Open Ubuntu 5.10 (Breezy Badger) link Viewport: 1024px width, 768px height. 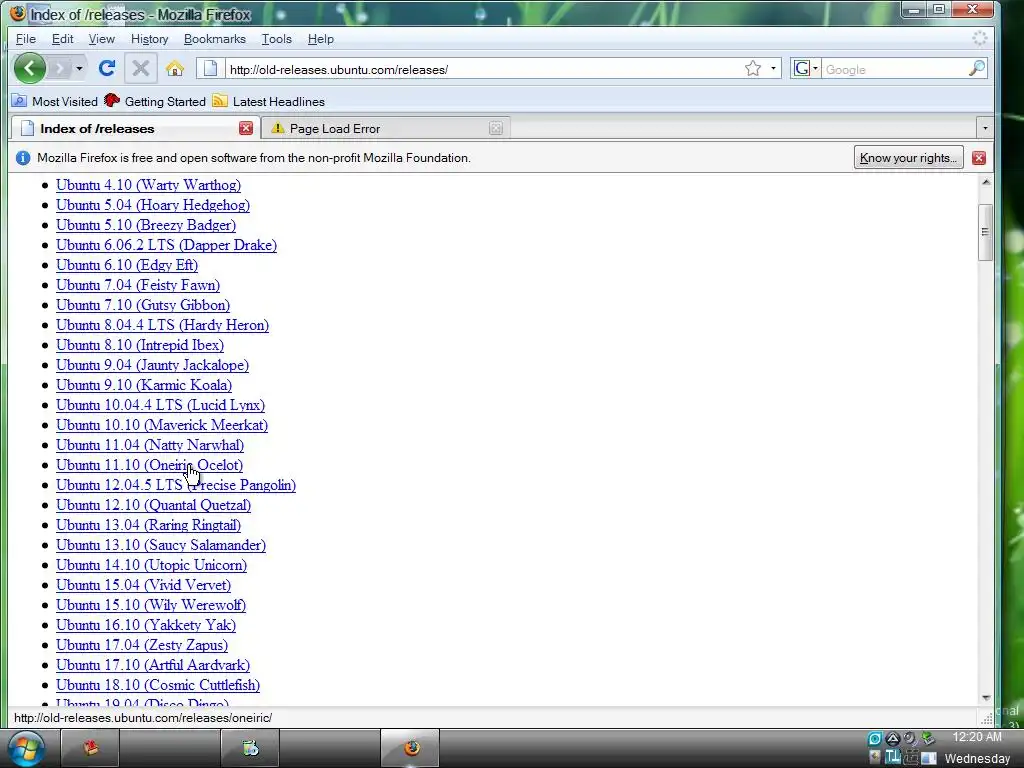146,225
